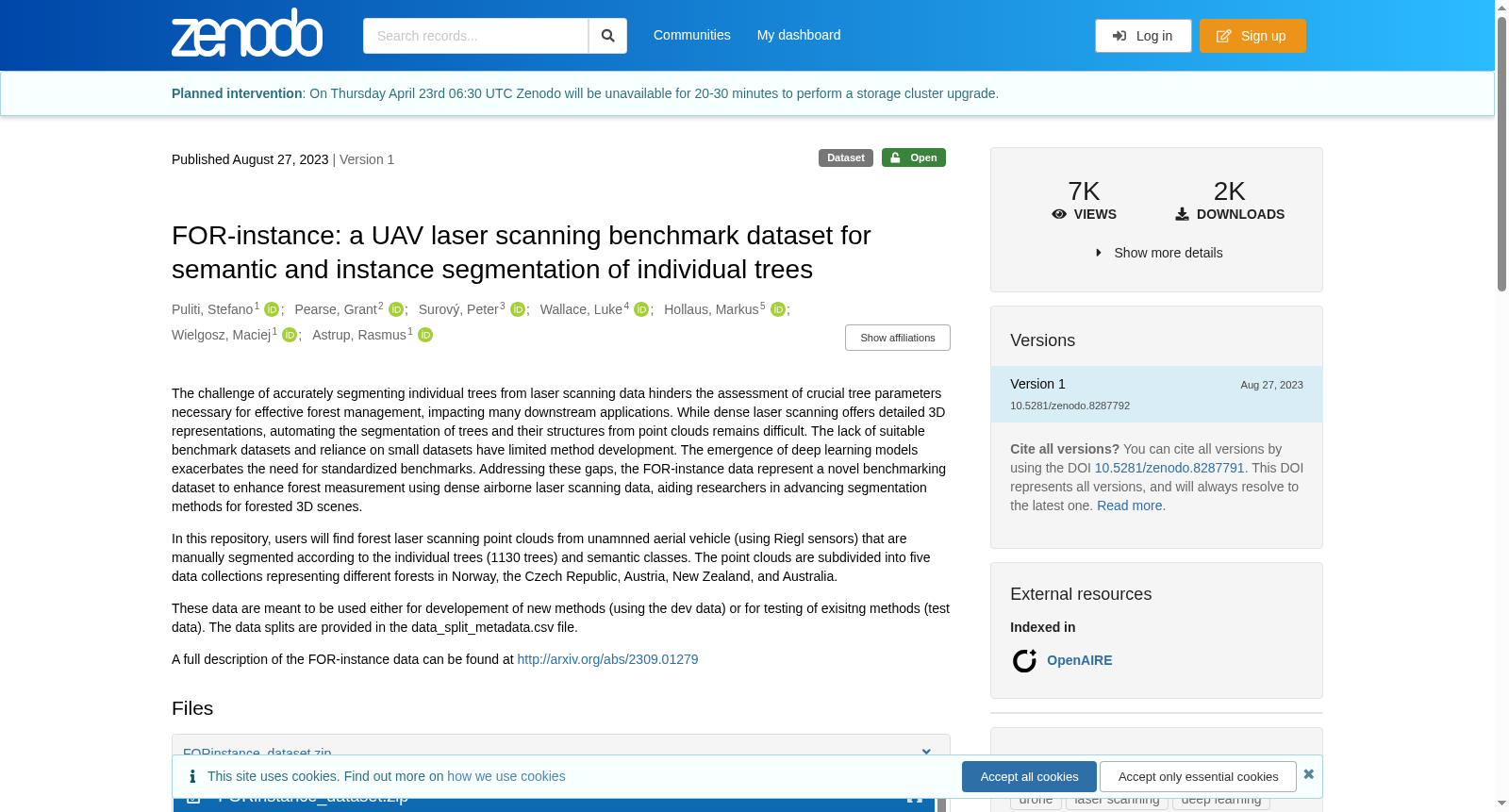Viewport: 1509px width, 812px height.
Task: Select Version 1 in Versions list
Action: pos(1156,394)
